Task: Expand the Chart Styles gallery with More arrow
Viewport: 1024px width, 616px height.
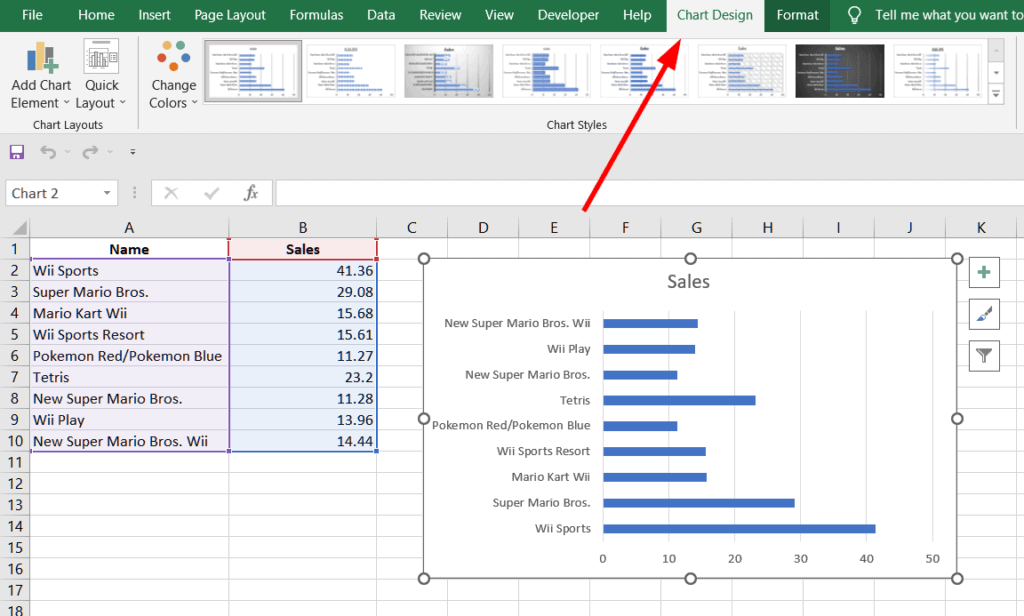Action: pyautogui.click(x=994, y=91)
